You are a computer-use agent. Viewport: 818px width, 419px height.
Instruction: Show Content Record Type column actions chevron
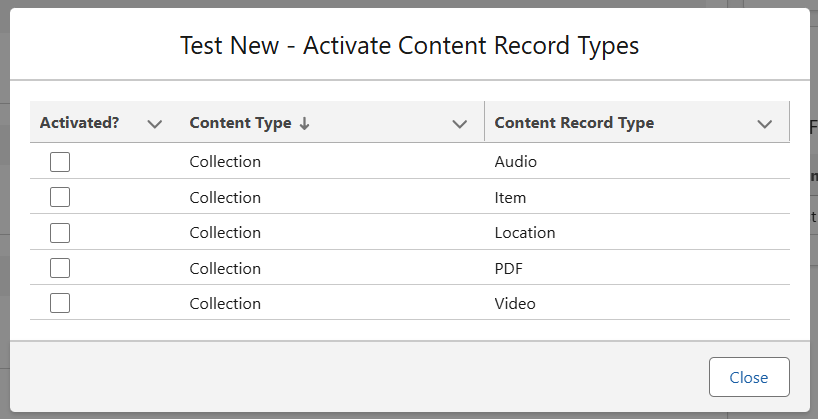pos(765,124)
